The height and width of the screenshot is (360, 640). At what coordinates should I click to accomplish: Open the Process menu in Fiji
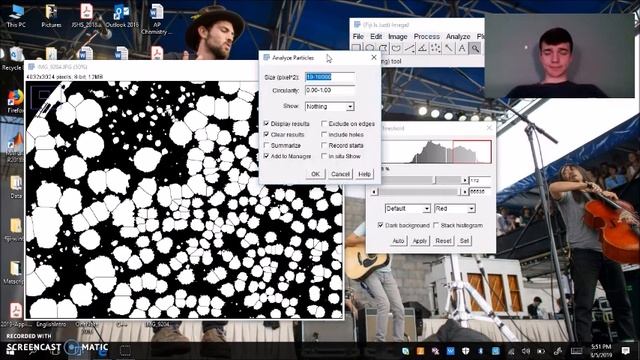427,36
